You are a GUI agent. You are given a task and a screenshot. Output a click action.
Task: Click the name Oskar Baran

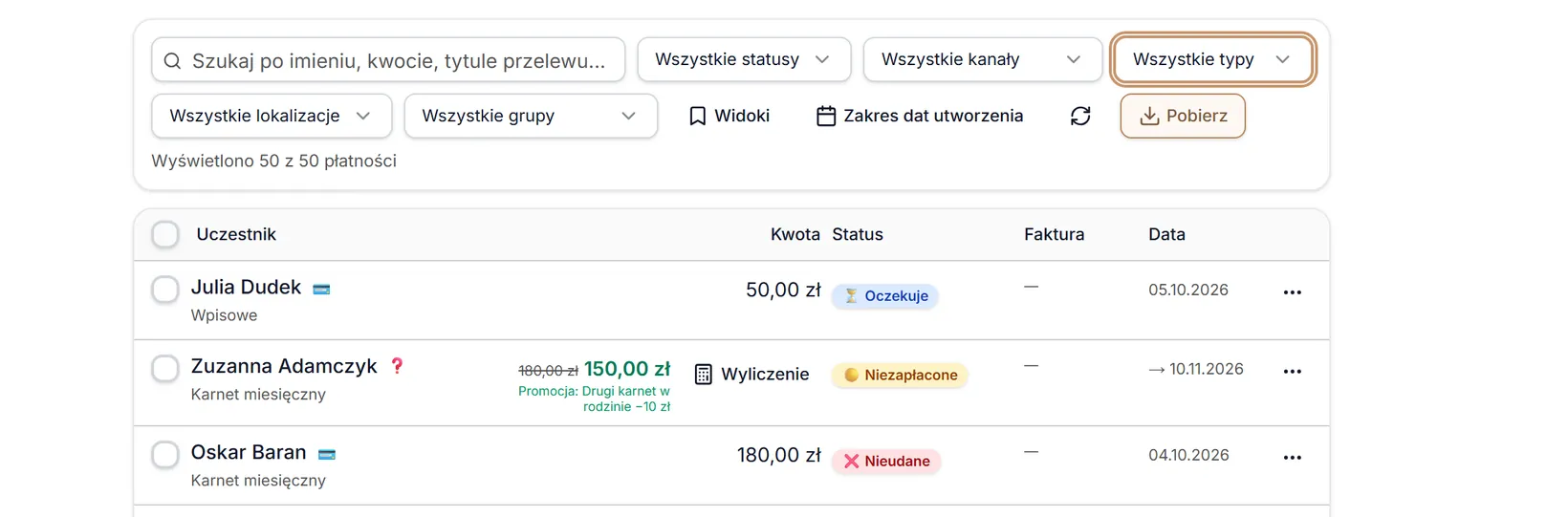(x=249, y=452)
